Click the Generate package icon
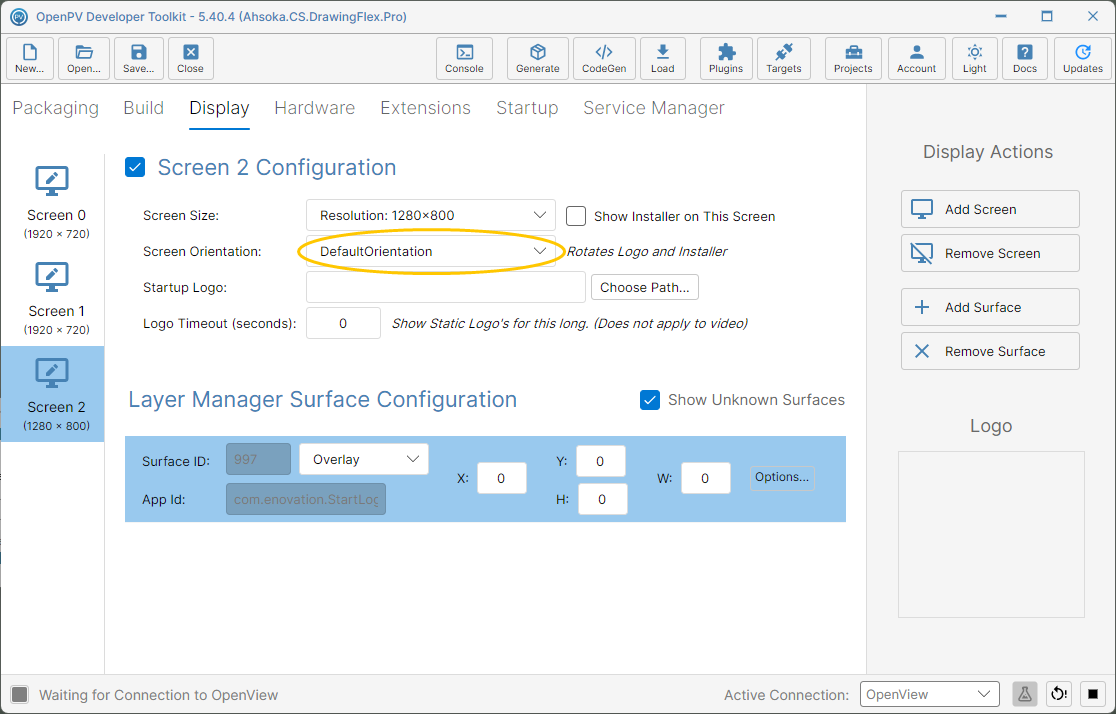This screenshot has height=714, width=1116. pos(537,58)
